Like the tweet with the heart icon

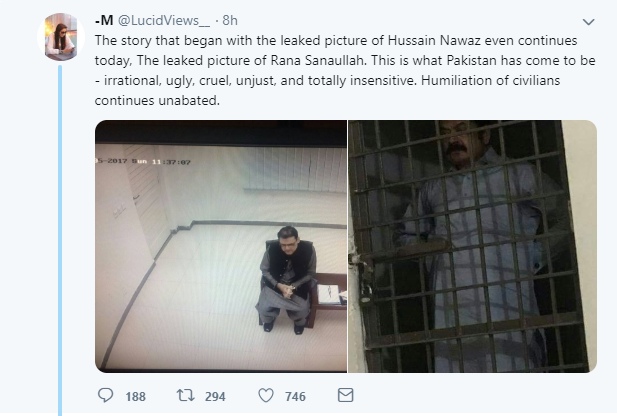click(265, 396)
